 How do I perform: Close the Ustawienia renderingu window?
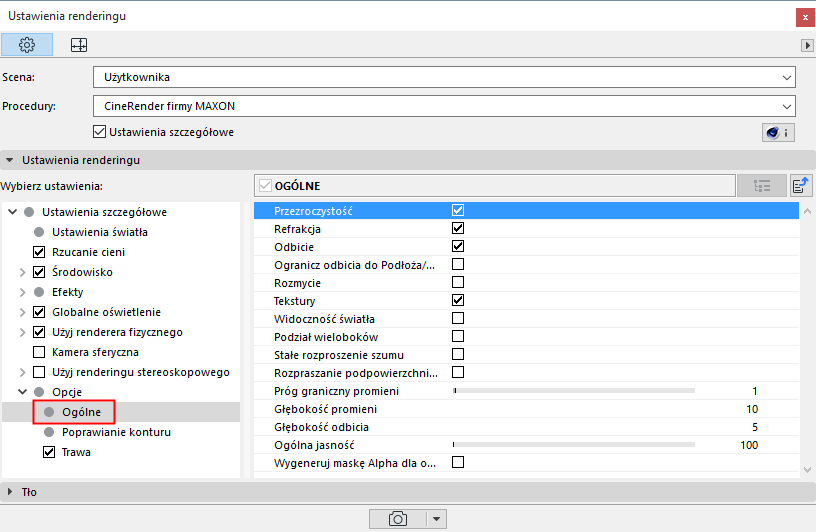(x=805, y=17)
